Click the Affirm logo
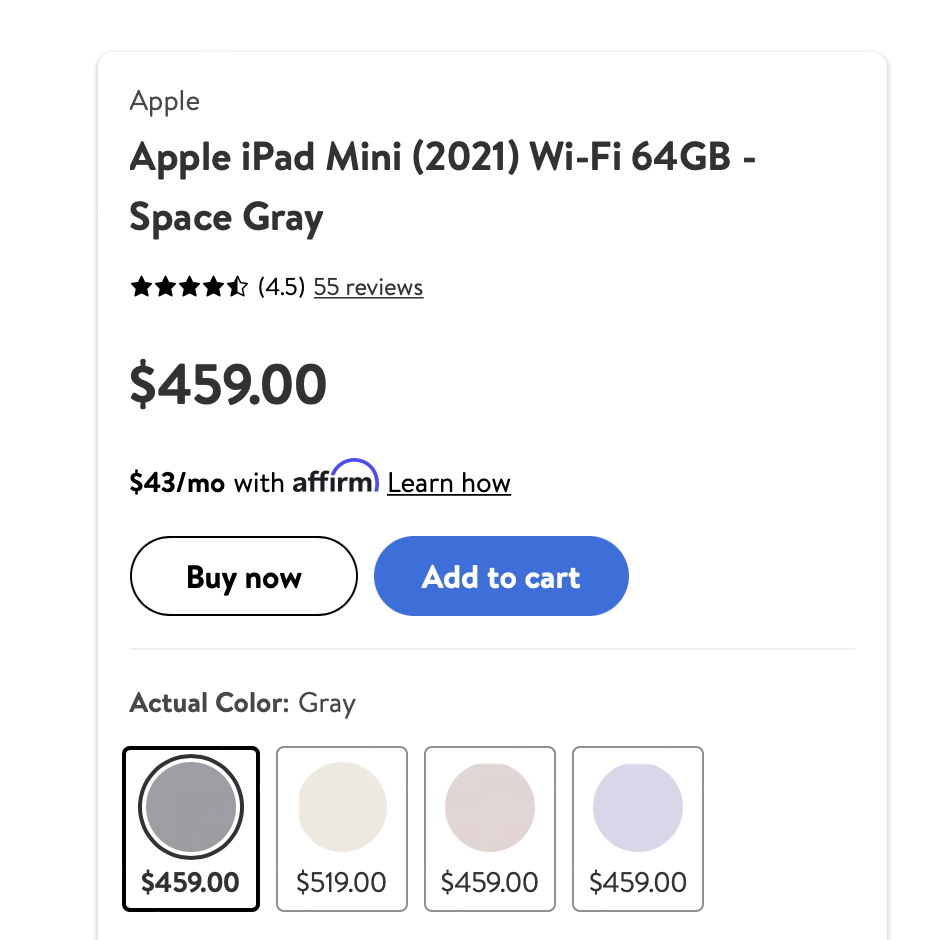948x940 pixels. tap(335, 479)
